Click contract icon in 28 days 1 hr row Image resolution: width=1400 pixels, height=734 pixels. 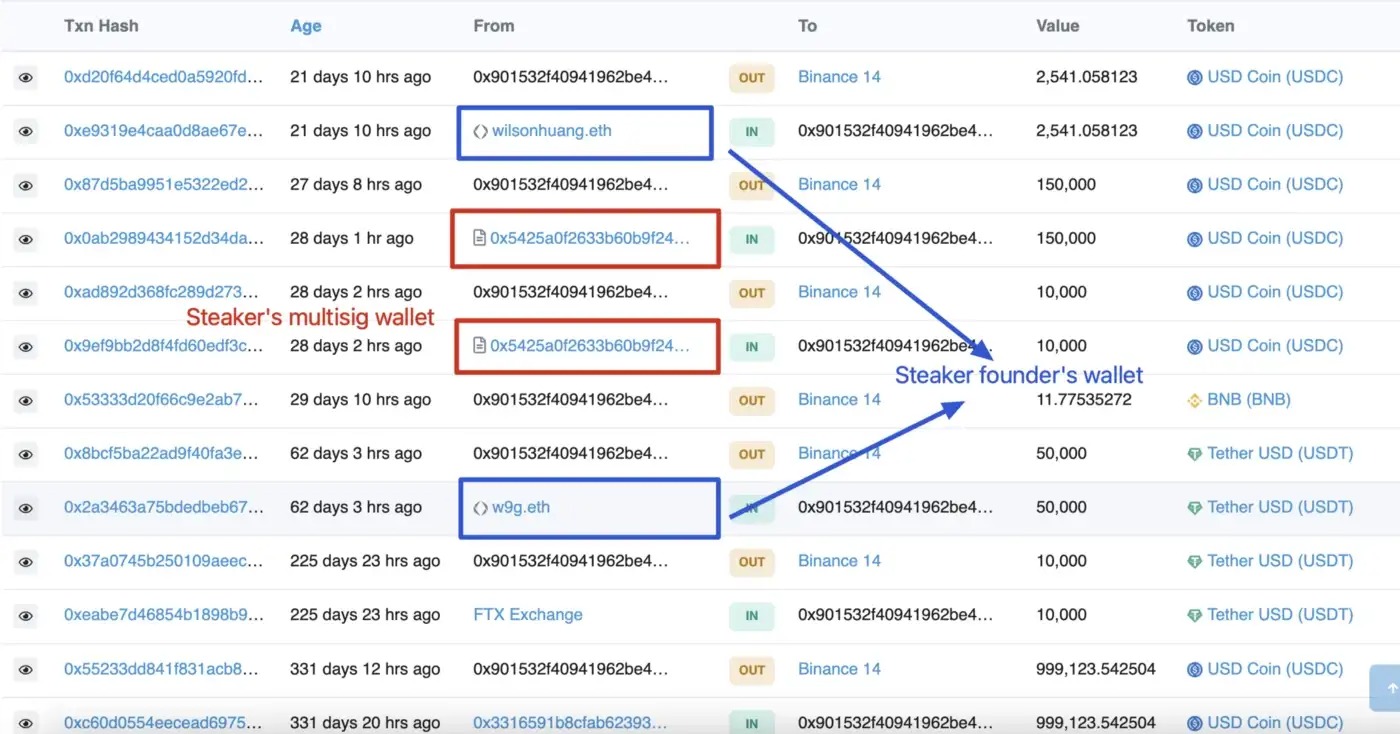[x=480, y=238]
